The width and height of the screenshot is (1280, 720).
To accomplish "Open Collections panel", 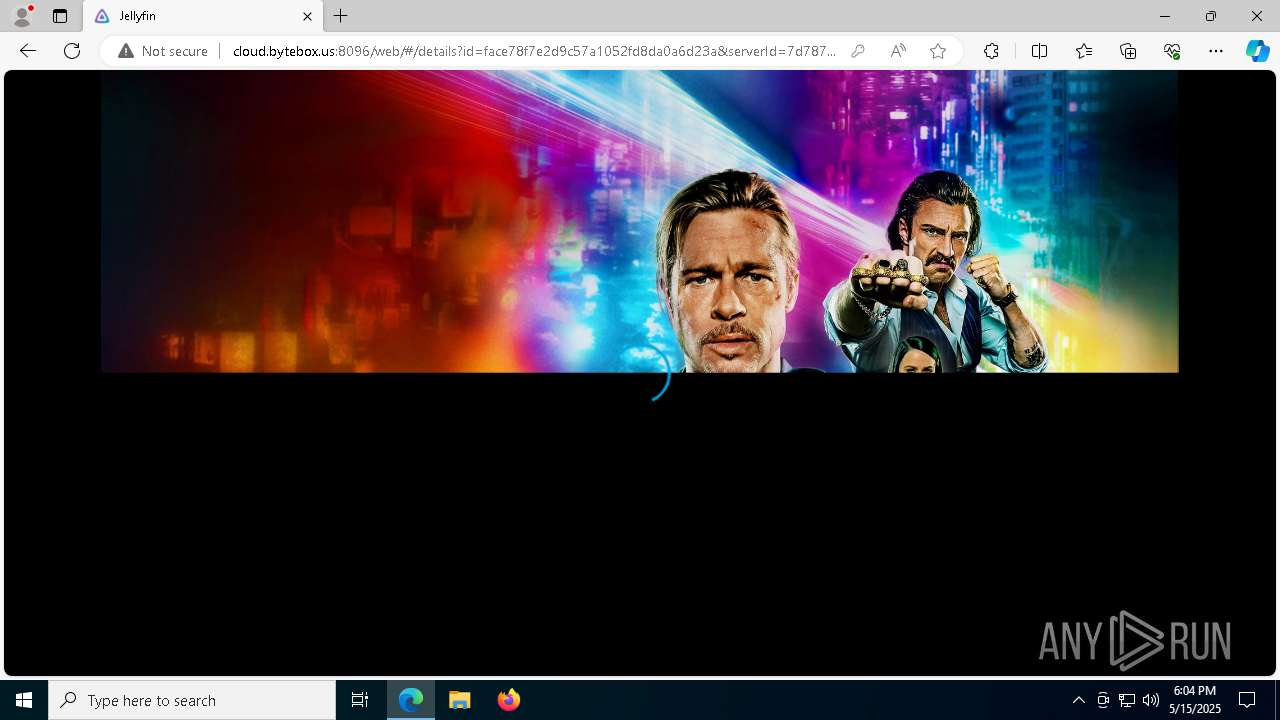I will point(1128,51).
